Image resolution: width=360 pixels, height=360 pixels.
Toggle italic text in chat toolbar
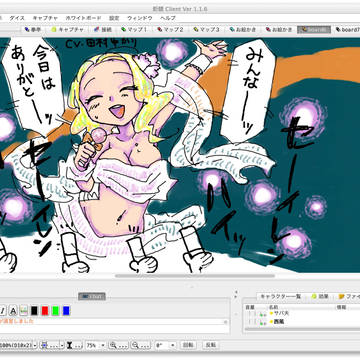click(3, 311)
